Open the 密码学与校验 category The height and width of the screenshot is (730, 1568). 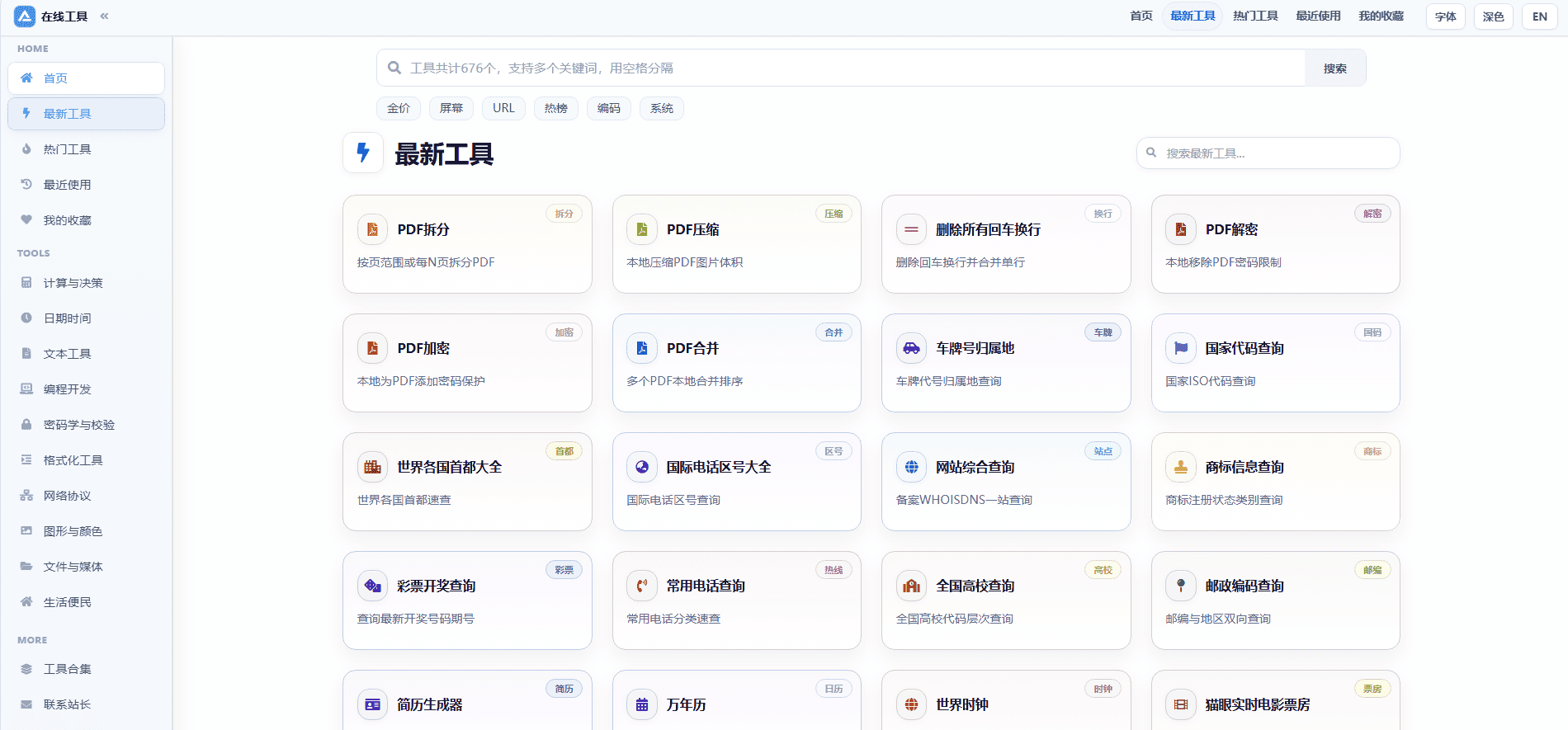click(x=86, y=425)
